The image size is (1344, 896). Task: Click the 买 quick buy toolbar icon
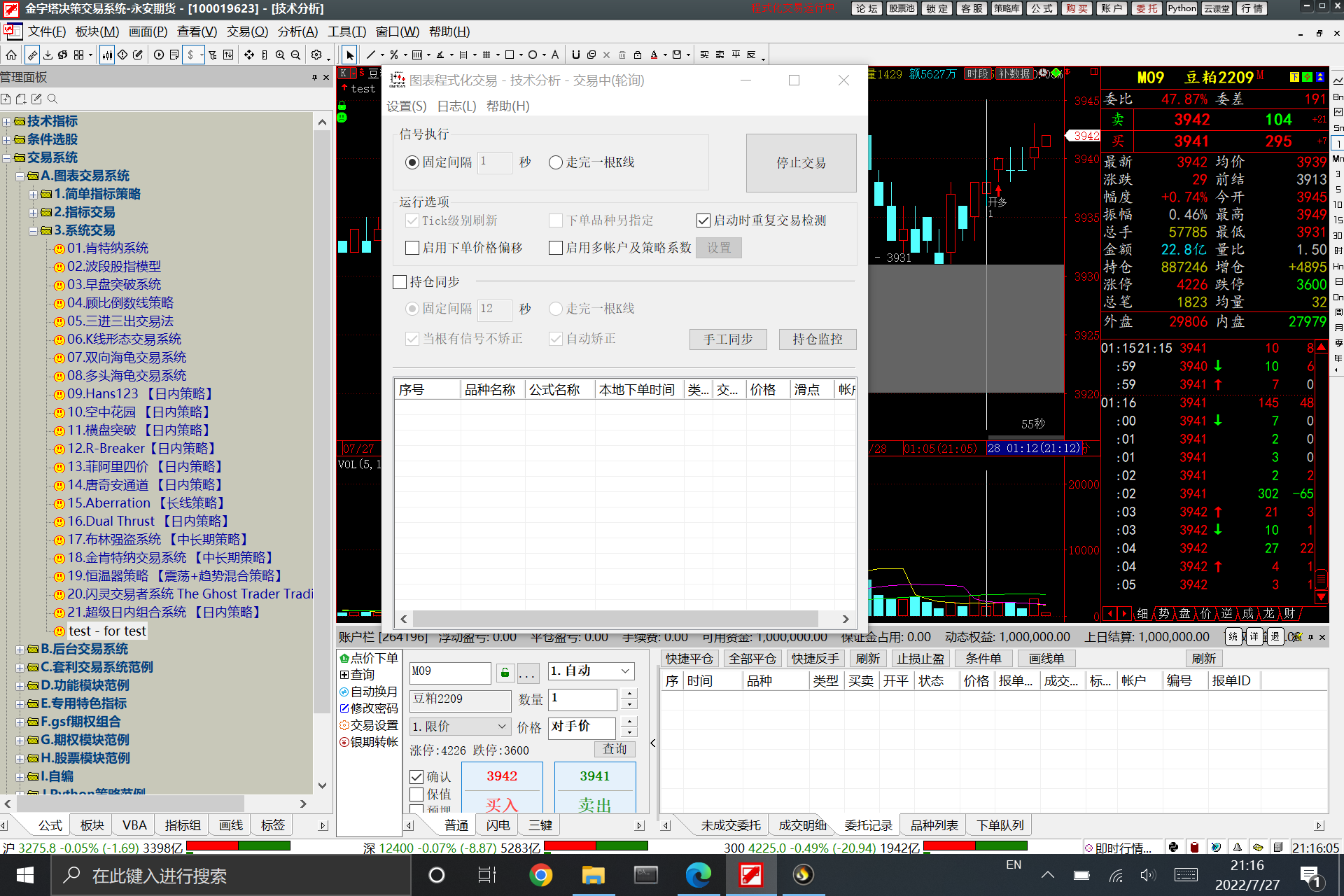coord(704,55)
